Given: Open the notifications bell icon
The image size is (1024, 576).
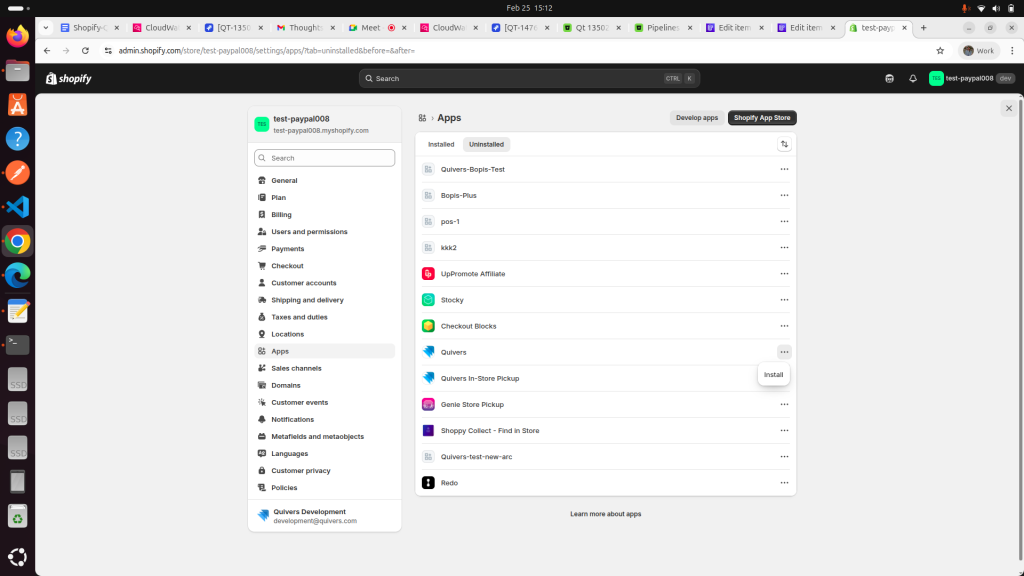Looking at the screenshot, I should (912, 78).
